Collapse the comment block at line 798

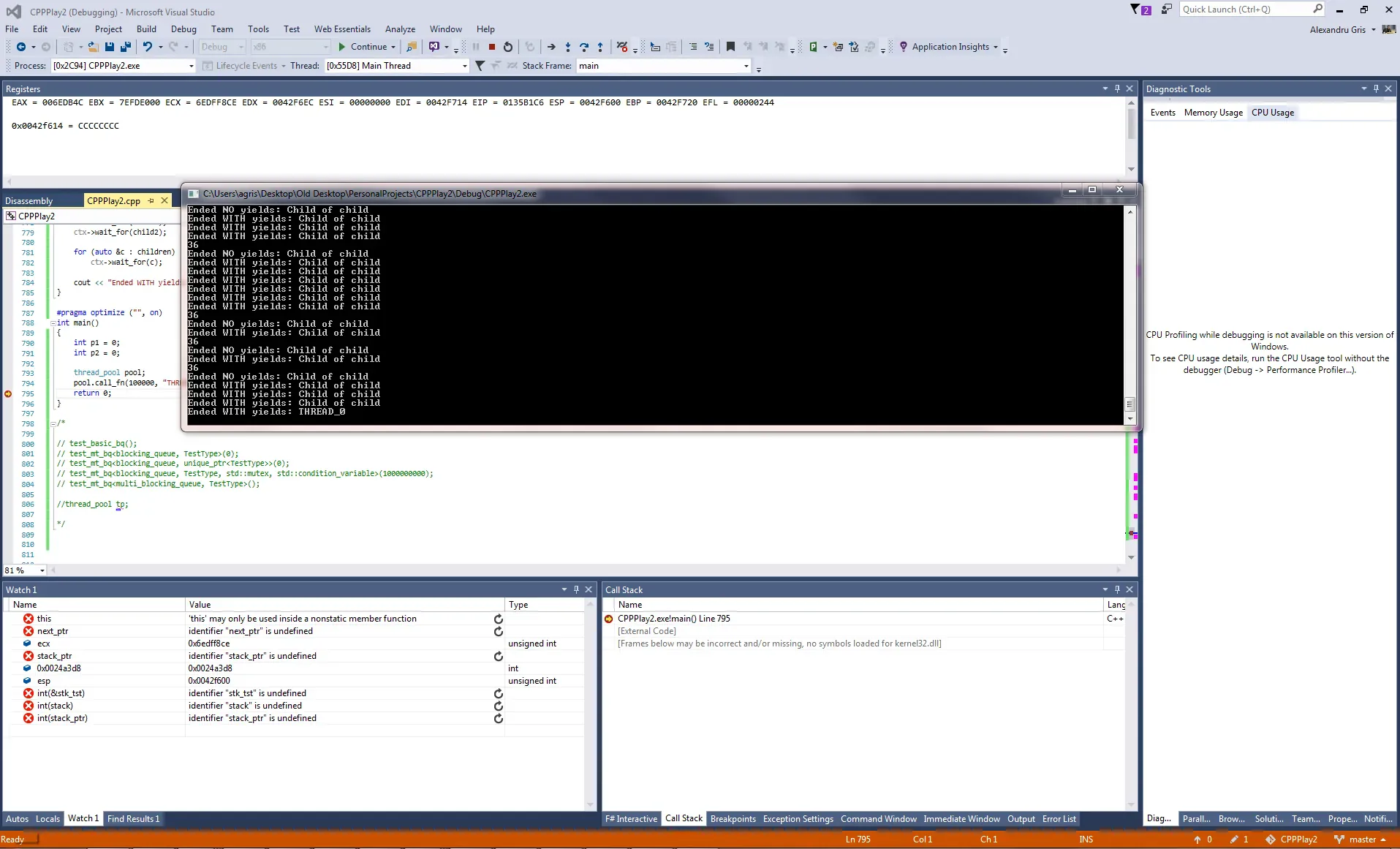point(53,424)
